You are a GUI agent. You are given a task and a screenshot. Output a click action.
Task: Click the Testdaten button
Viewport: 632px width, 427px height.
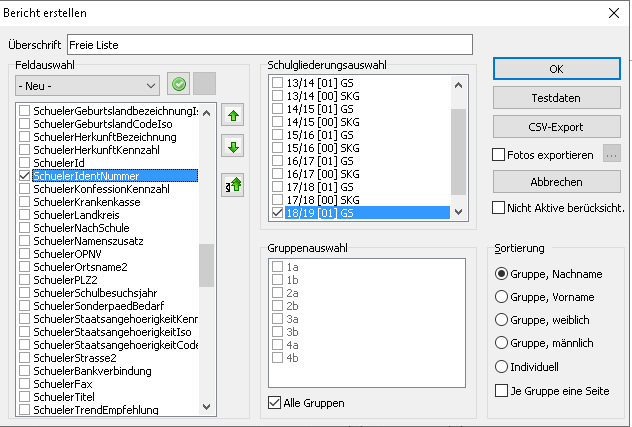point(557,99)
